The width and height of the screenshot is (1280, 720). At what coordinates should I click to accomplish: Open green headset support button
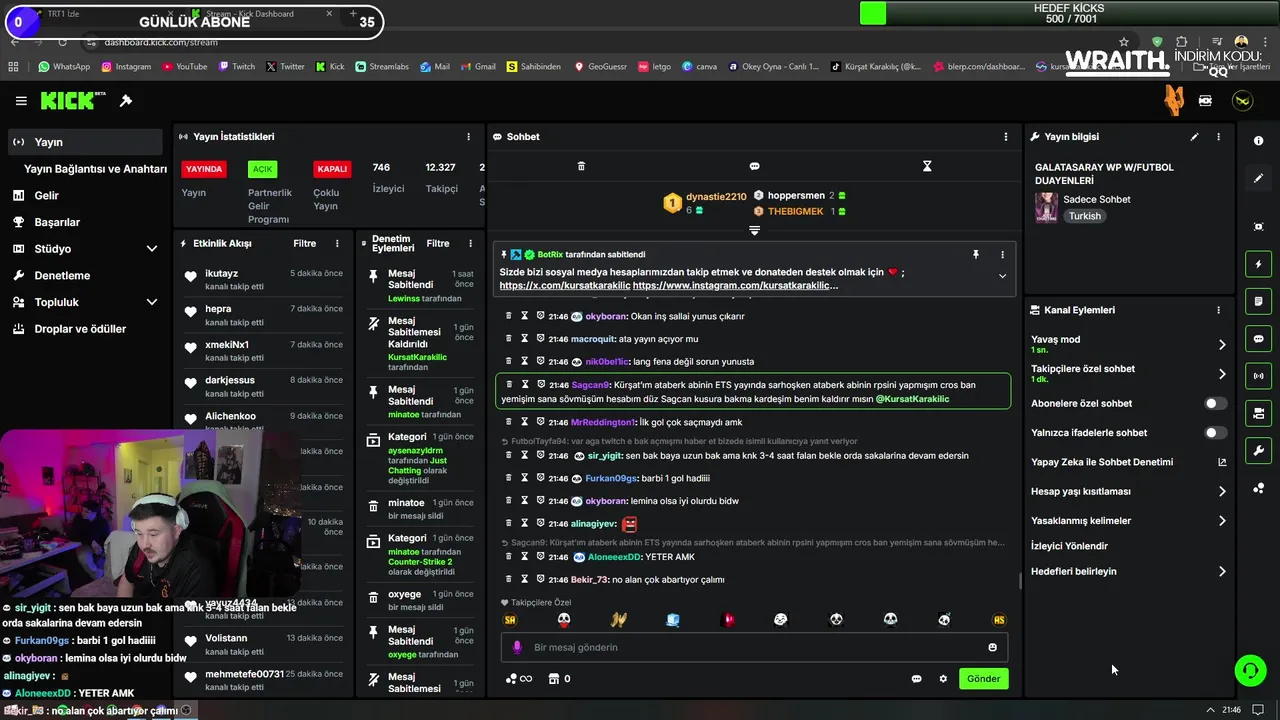point(1250,670)
